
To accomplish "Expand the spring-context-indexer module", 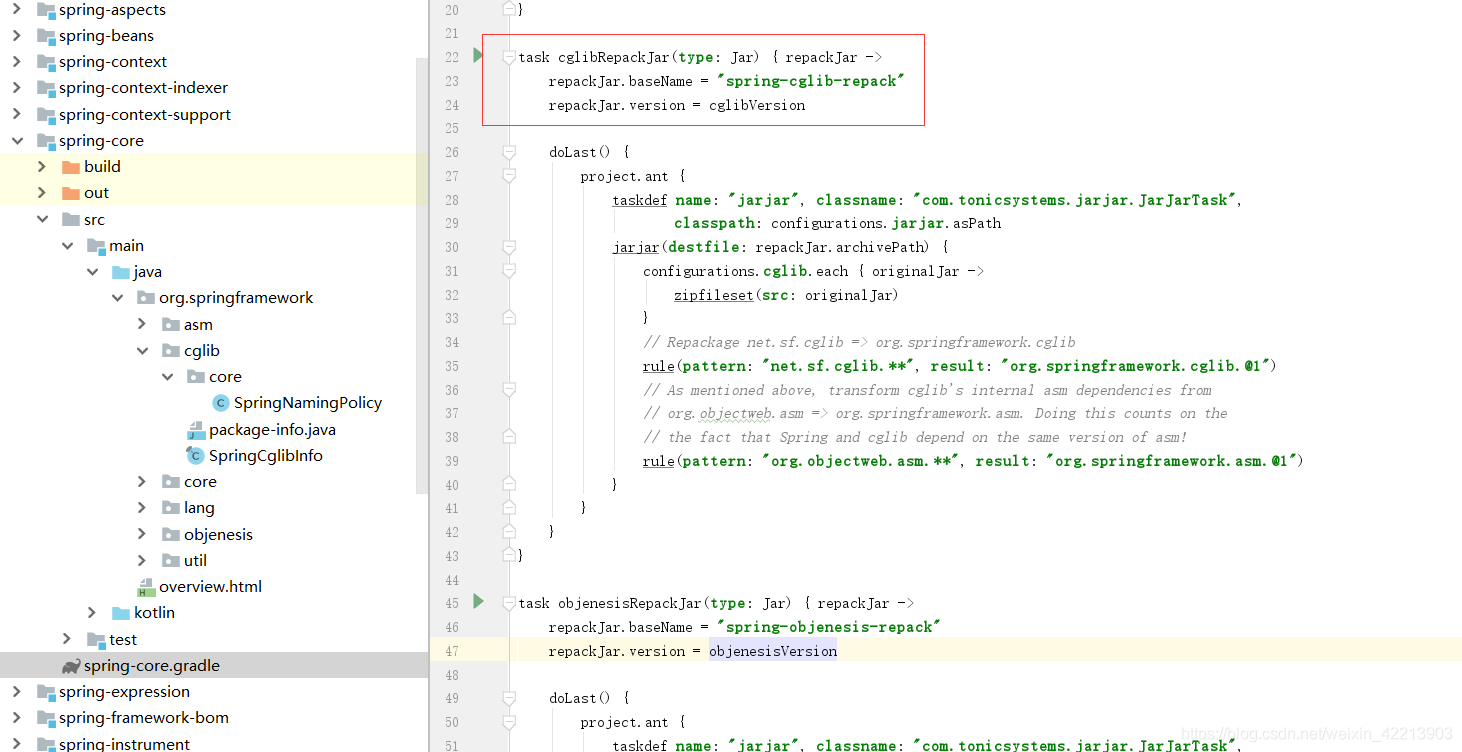I will (17, 88).
